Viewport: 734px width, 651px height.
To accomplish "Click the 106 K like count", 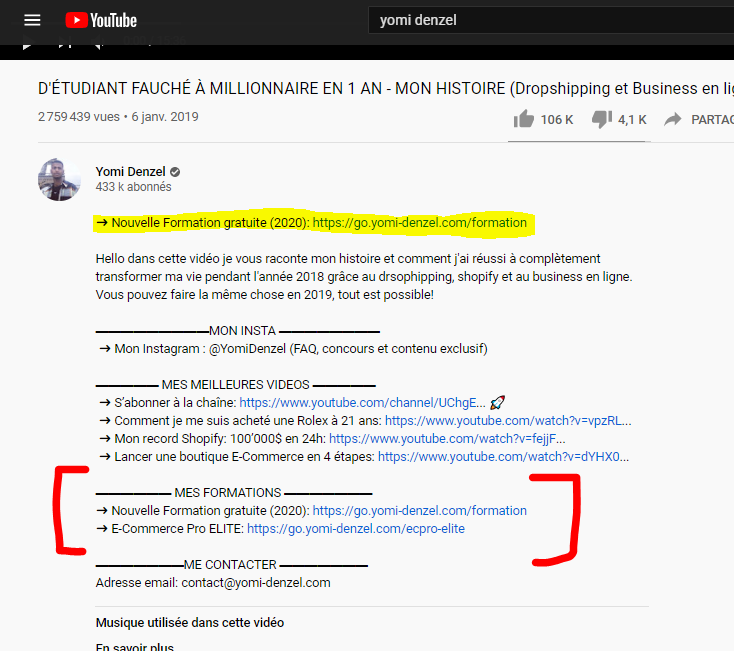I will pos(557,119).
